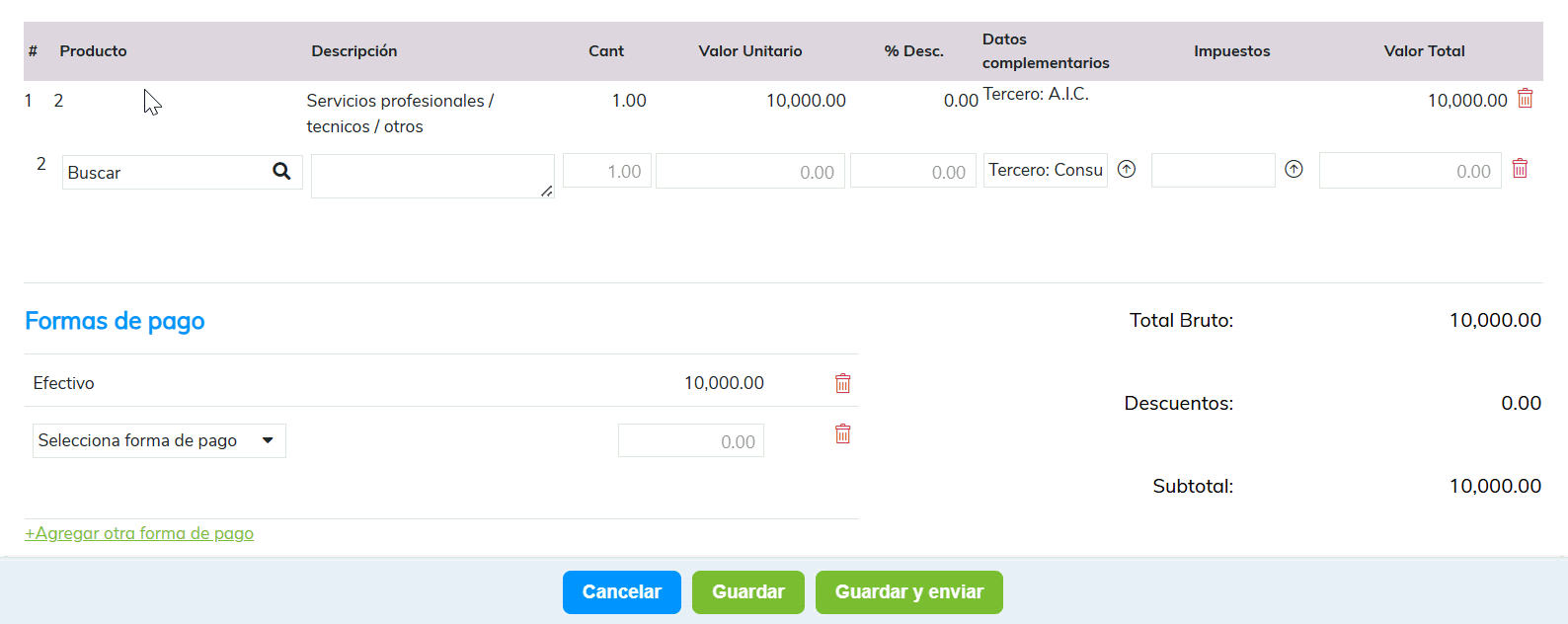Click the Guardar y enviar button
Viewport: 1568px width, 624px height.
tap(908, 592)
